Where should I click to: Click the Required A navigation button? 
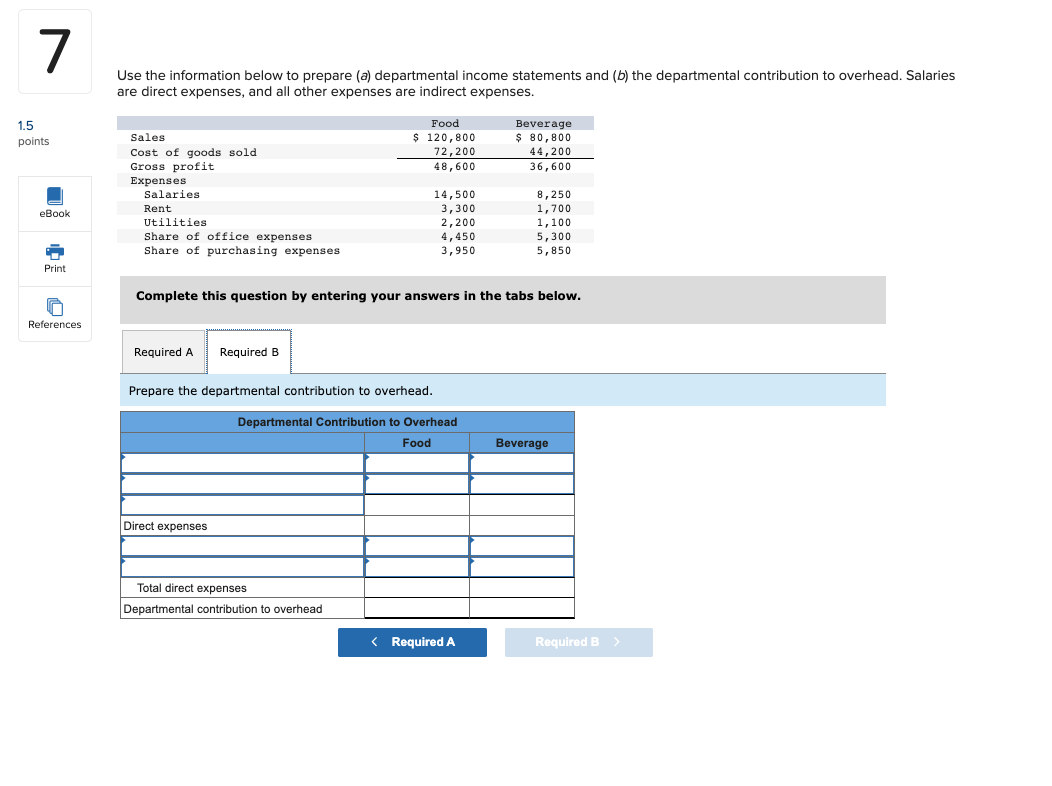point(412,642)
